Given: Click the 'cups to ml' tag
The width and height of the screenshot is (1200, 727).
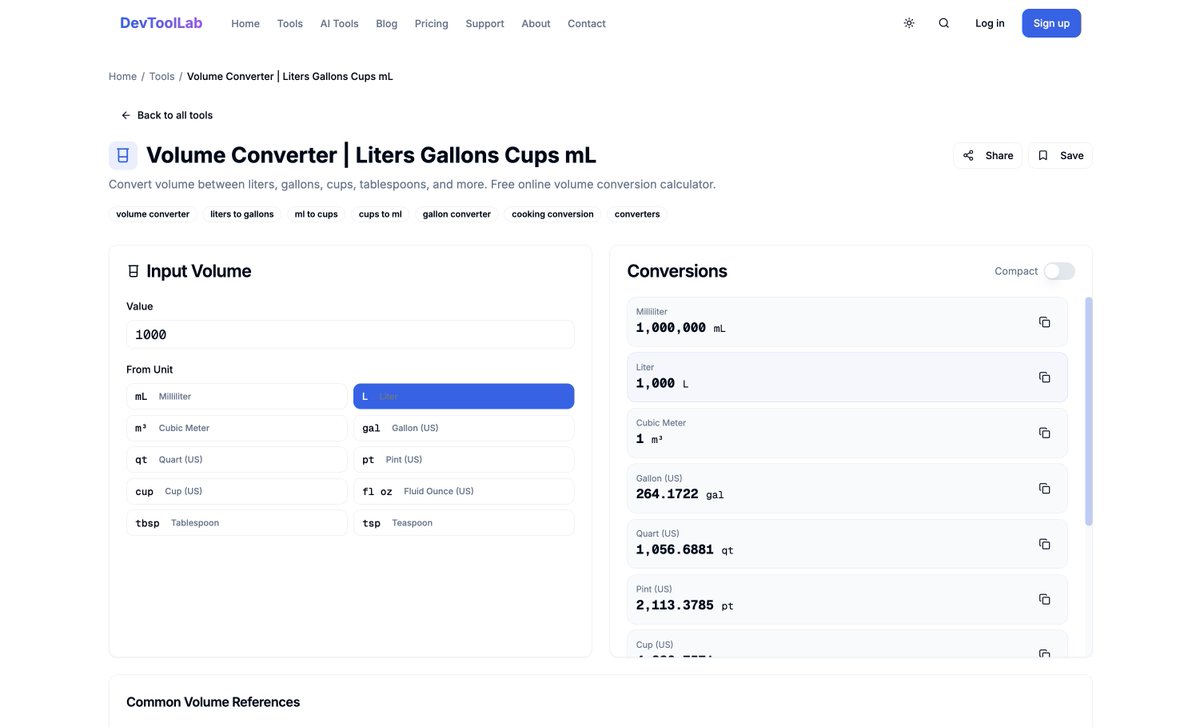Looking at the screenshot, I should coord(380,214).
